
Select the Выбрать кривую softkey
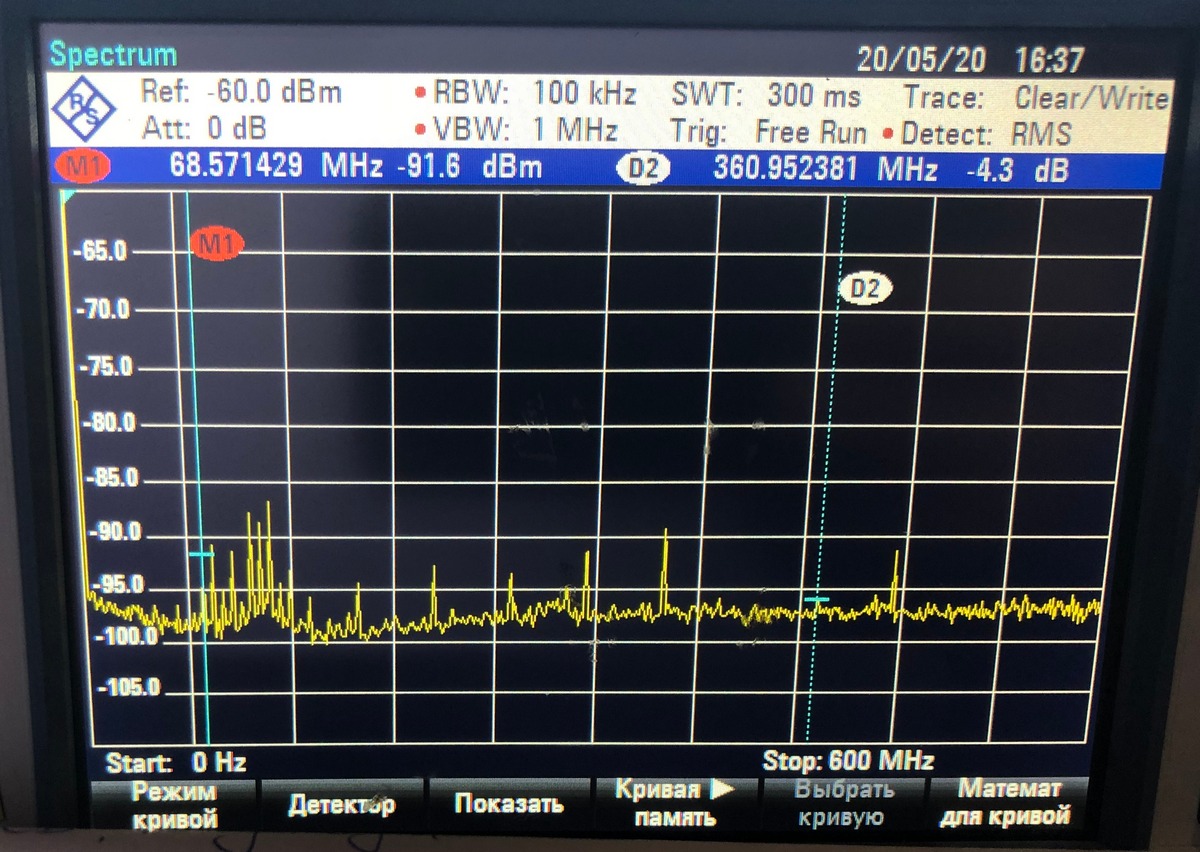pos(842,803)
